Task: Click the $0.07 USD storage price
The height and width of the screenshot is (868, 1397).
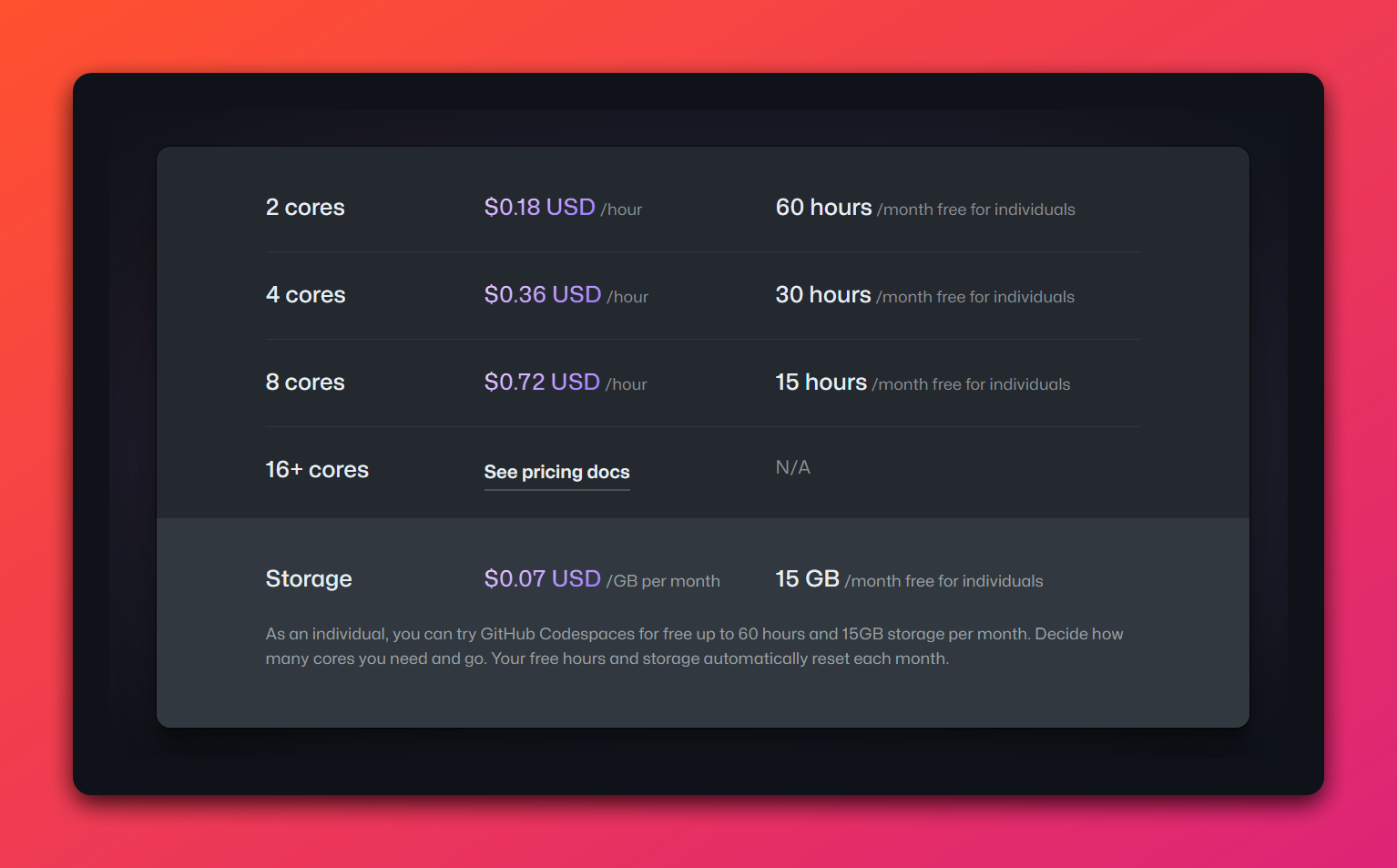Action: (x=543, y=579)
